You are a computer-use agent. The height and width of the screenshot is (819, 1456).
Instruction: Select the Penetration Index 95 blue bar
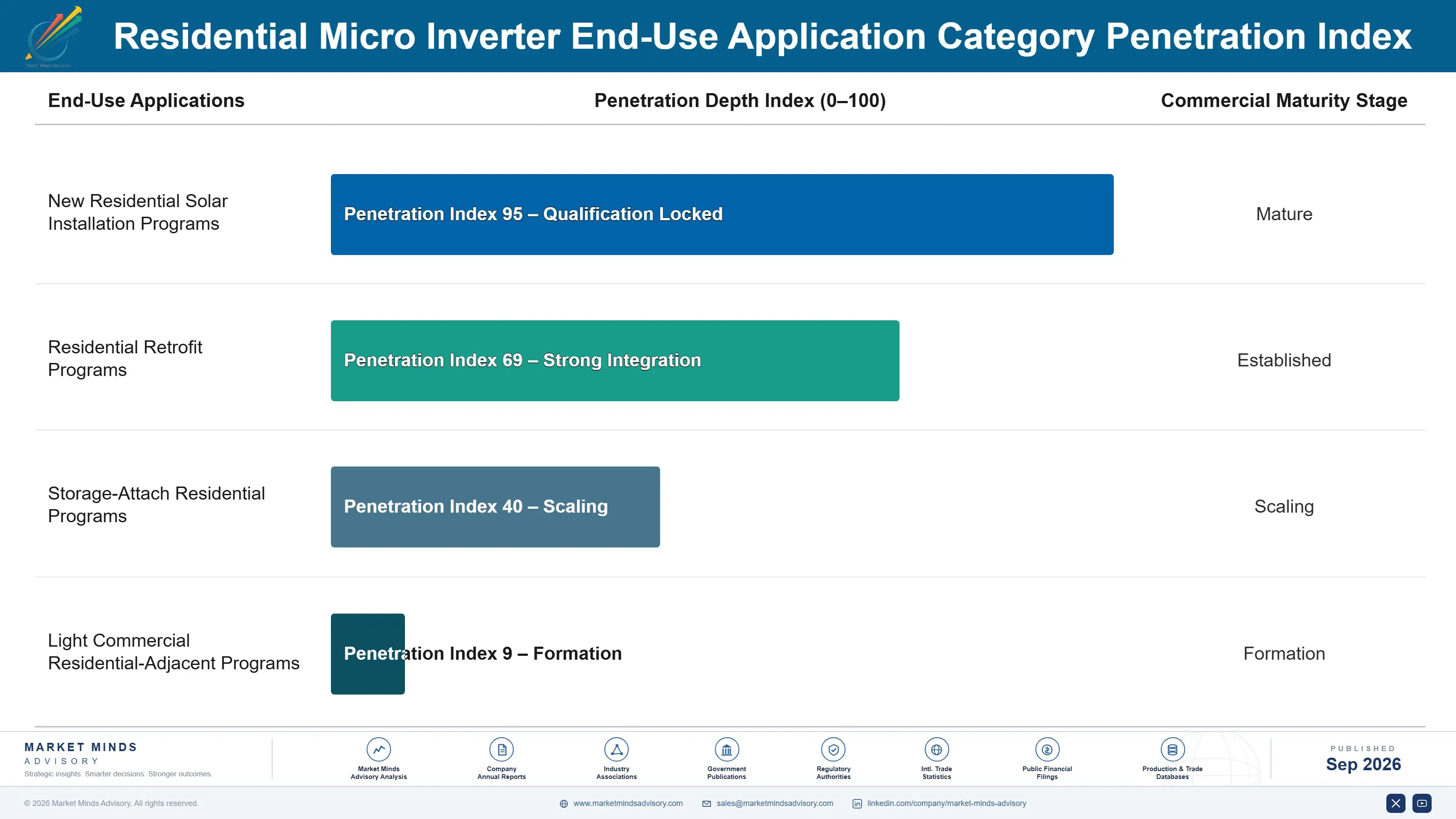722,214
